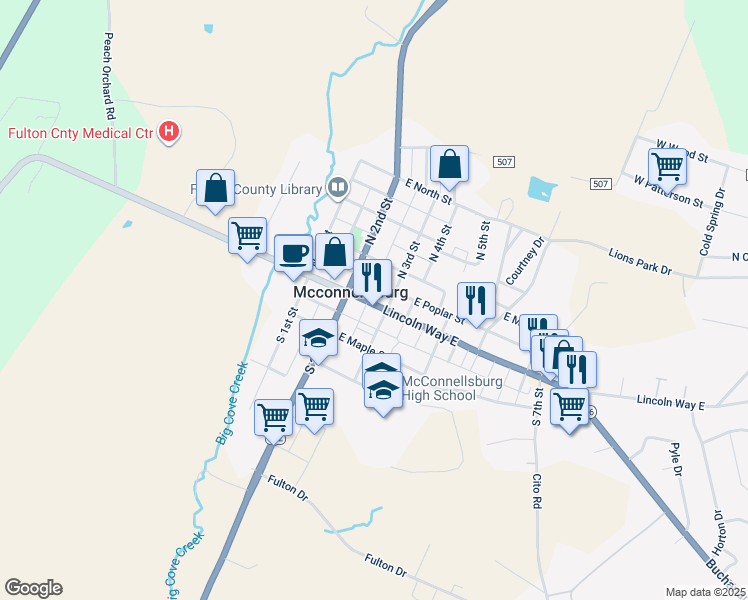Select the rightmost restaurant marker on Lincoln Way E
Image resolution: width=748 pixels, height=600 pixels.
point(577,372)
